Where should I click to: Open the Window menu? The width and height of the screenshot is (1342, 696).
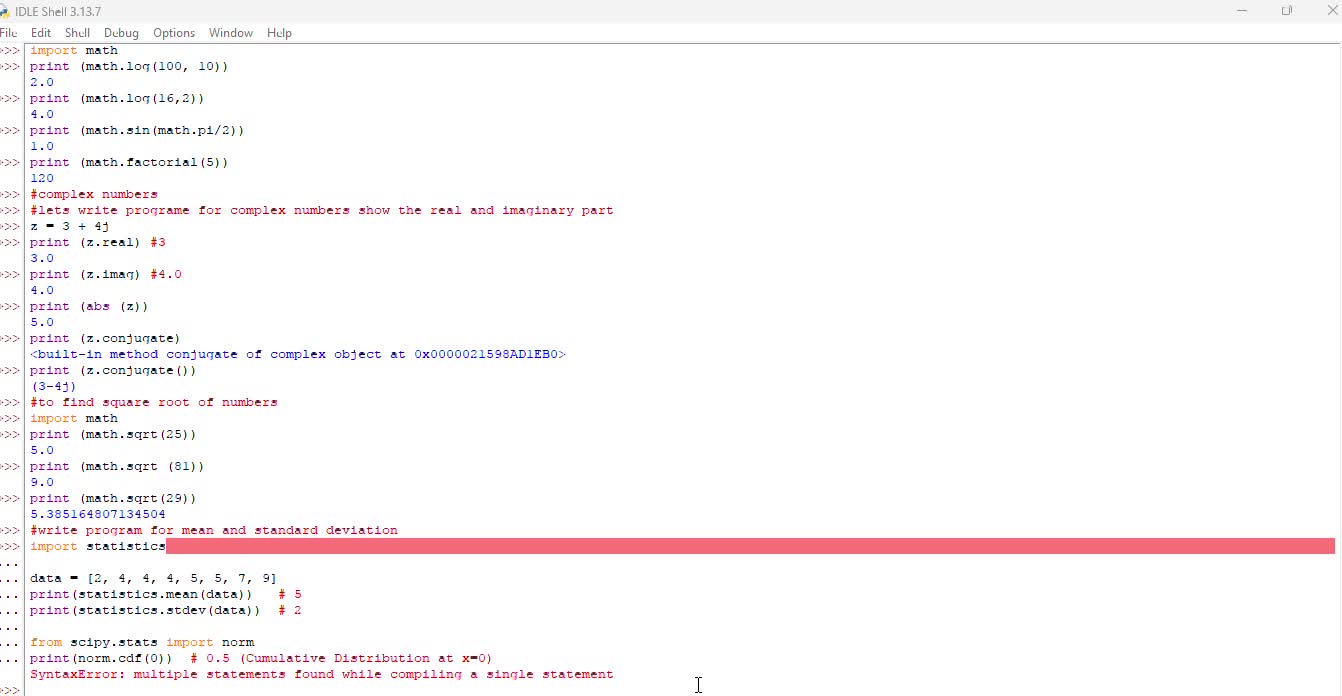231,33
